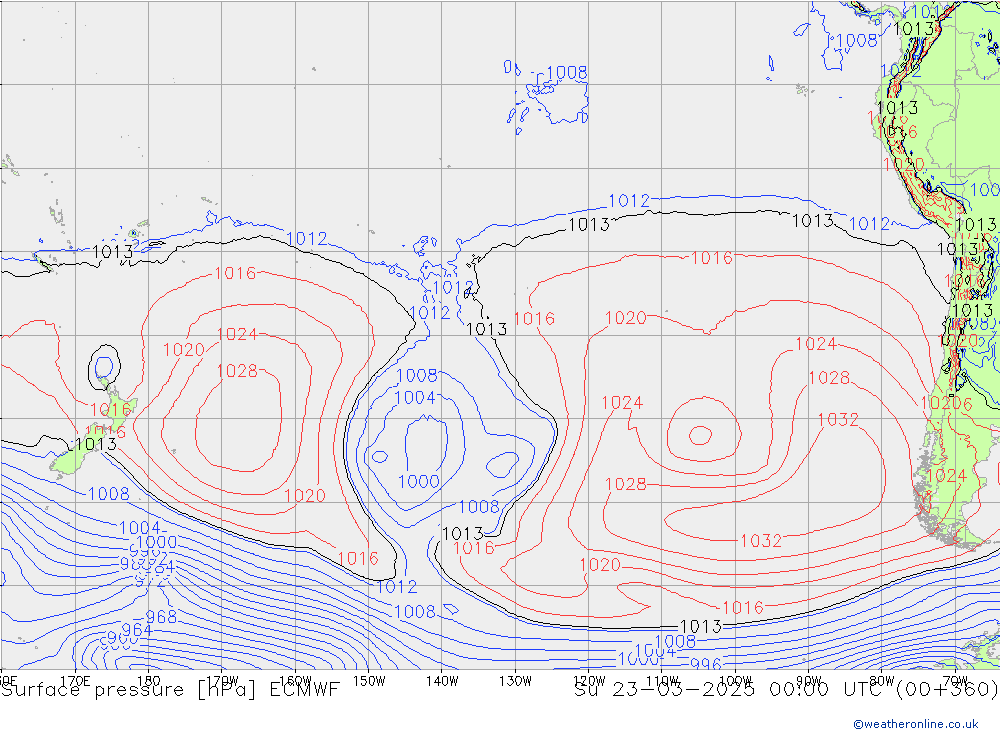Image resolution: width=1000 pixels, height=733 pixels.
Task: Click the red 1028 label east of New Zealand
Action: tap(237, 371)
